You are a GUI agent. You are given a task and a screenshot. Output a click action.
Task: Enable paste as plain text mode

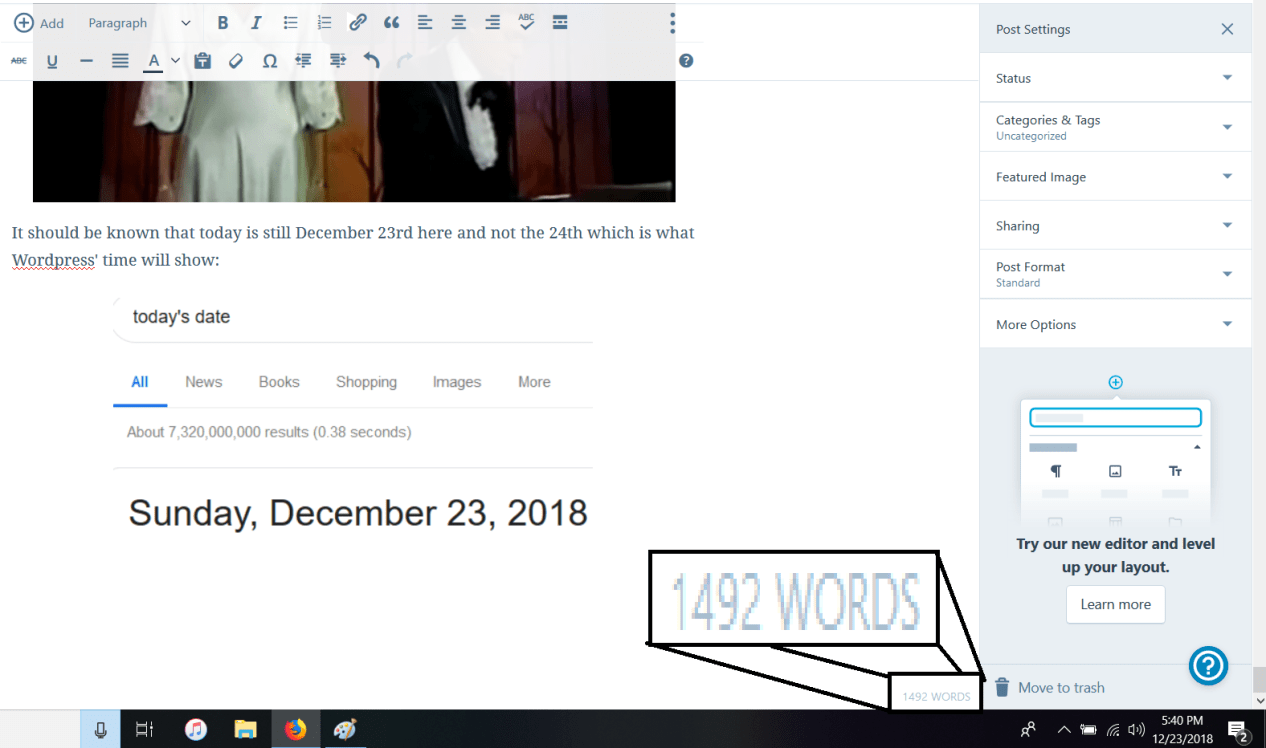pyautogui.click(x=202, y=61)
